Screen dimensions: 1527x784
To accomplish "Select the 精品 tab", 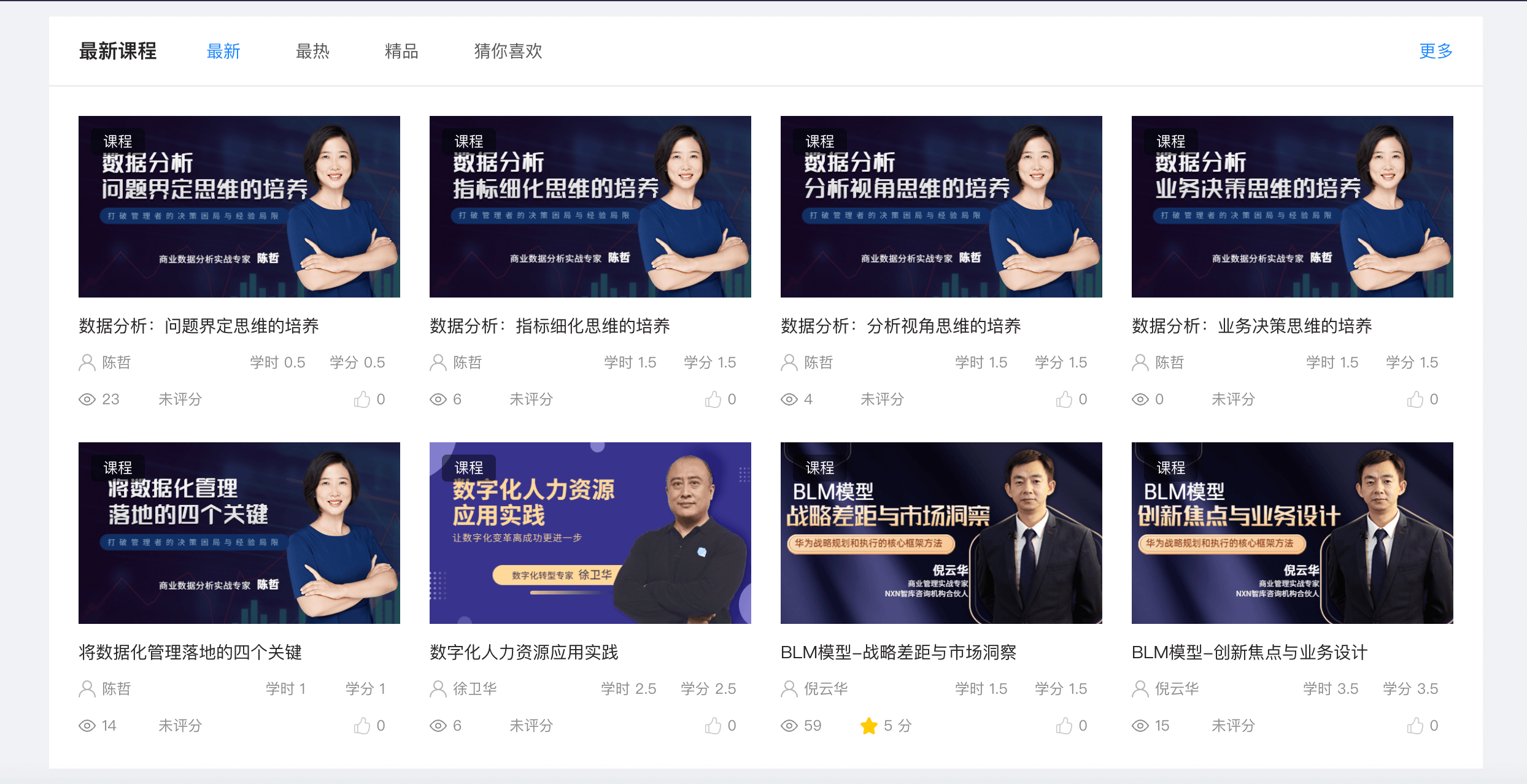I will [x=401, y=51].
